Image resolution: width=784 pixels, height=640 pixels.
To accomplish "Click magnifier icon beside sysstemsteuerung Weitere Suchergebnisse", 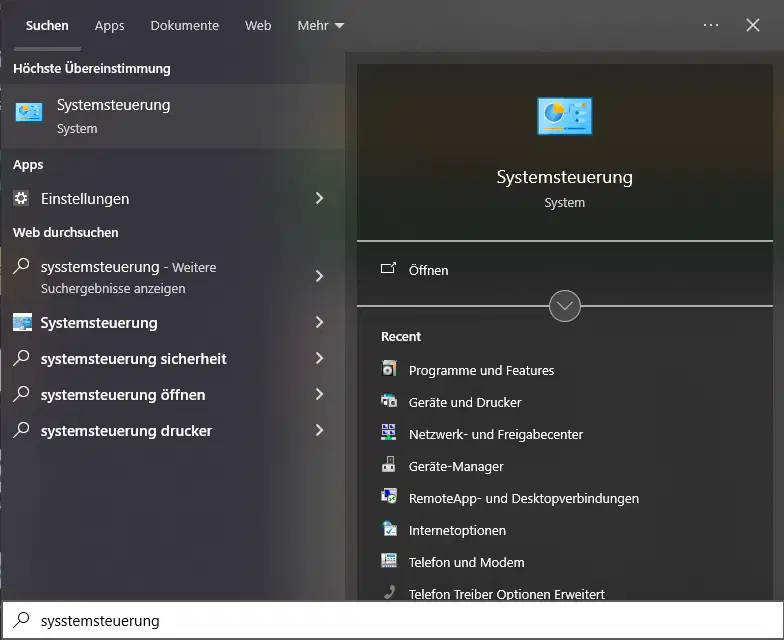I will pyautogui.click(x=21, y=266).
